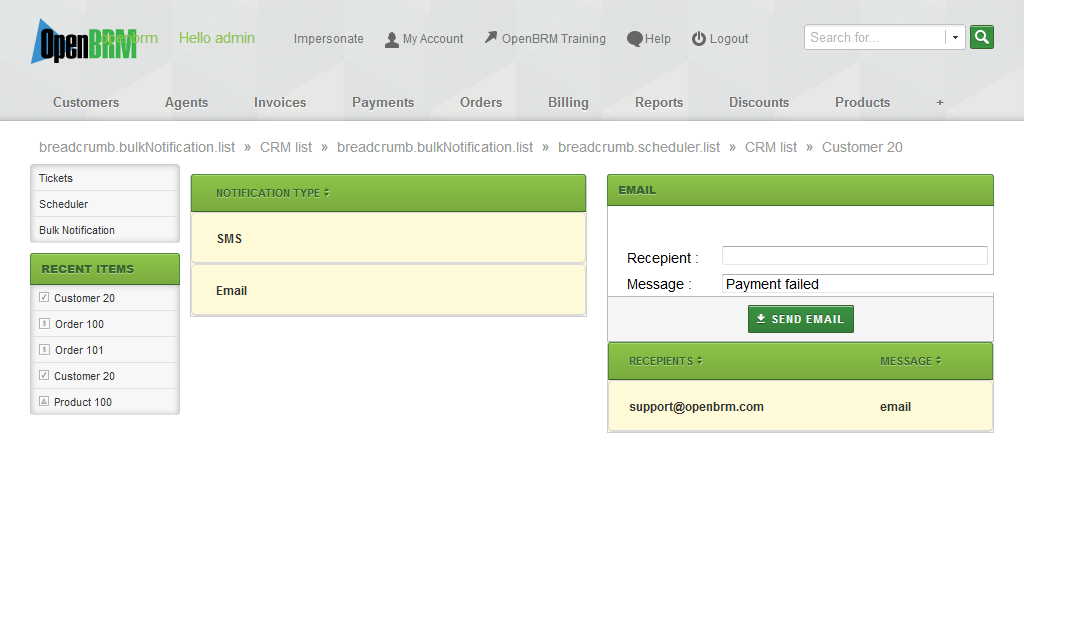
Task: Select the SMS notification type row
Action: tap(388, 239)
